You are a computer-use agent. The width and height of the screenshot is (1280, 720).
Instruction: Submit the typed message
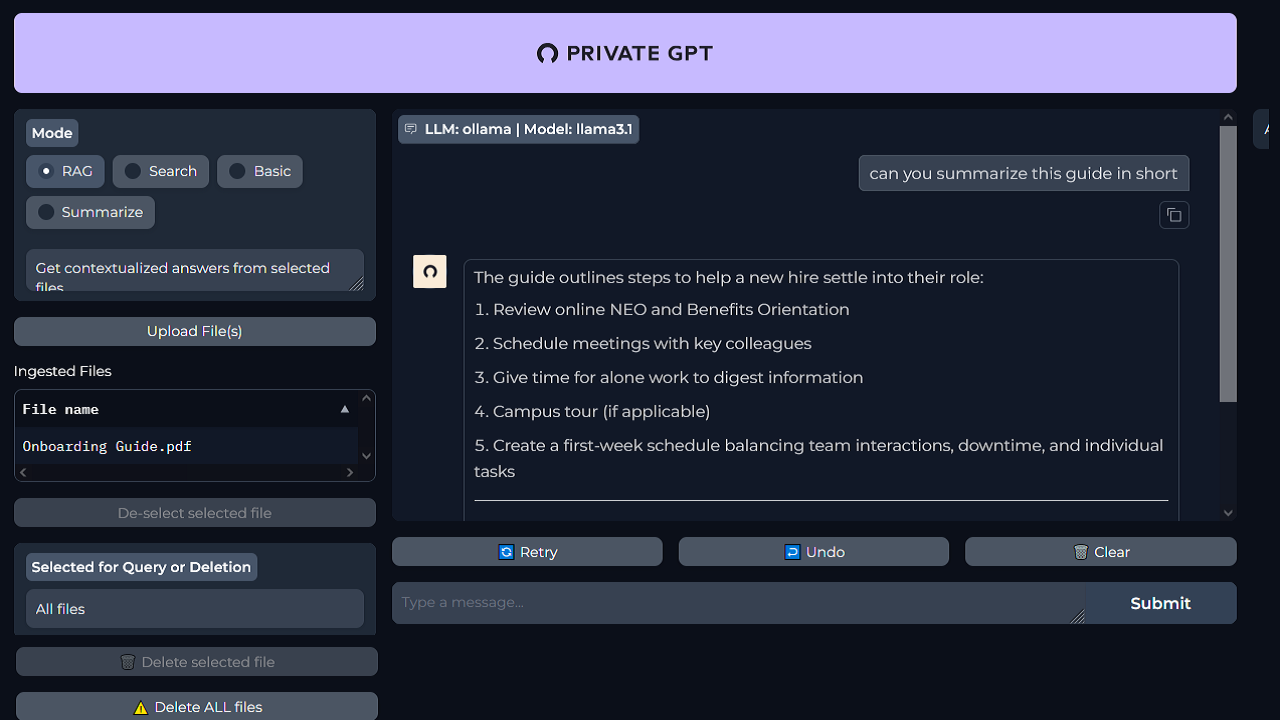point(1160,603)
